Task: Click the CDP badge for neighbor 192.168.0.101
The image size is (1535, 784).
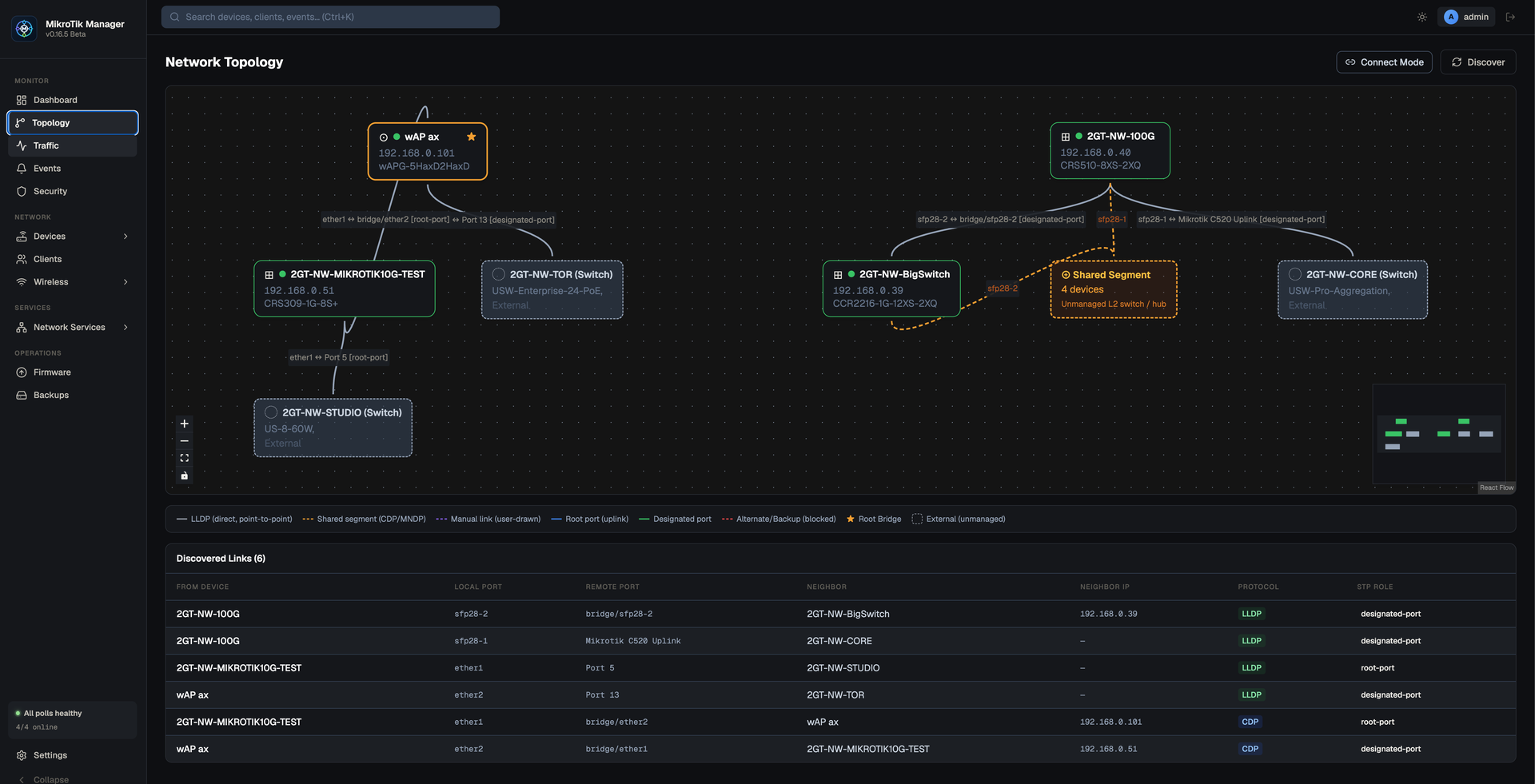Action: (1250, 722)
